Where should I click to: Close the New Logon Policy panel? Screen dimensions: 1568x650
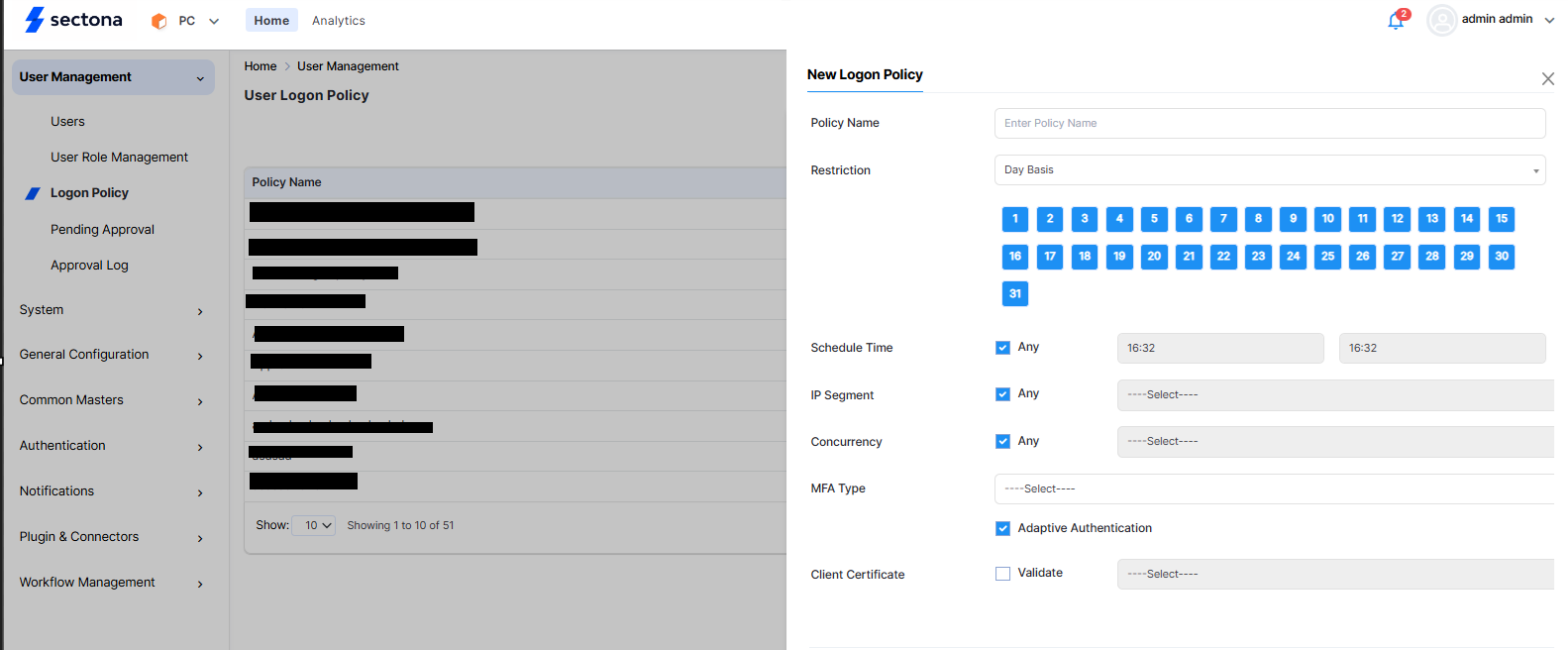1547,78
